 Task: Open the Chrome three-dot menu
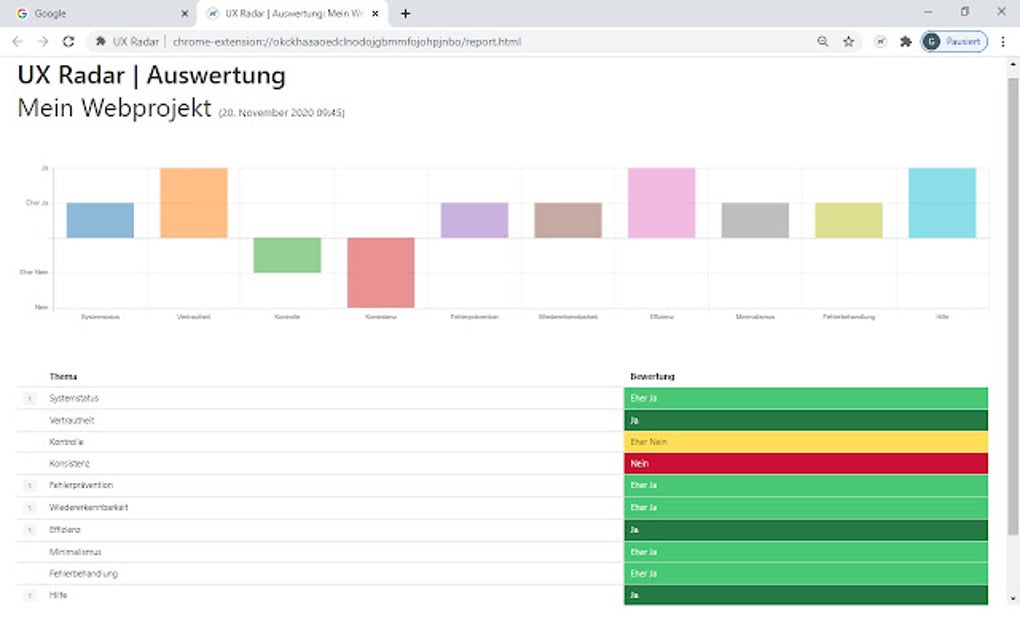point(1002,42)
